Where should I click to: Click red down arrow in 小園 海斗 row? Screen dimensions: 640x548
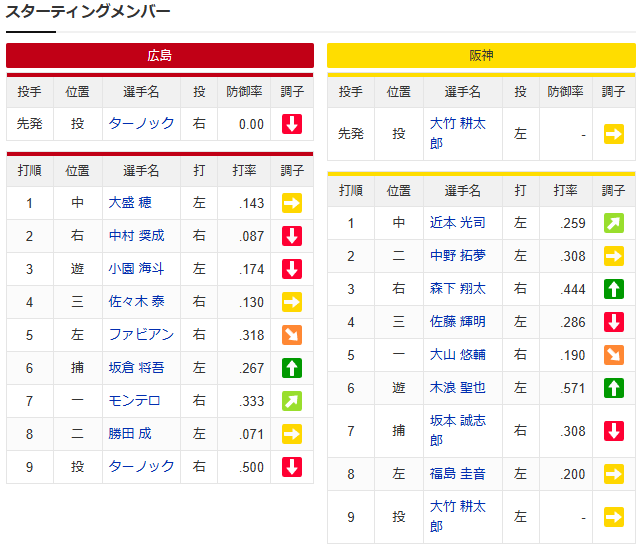point(292,269)
